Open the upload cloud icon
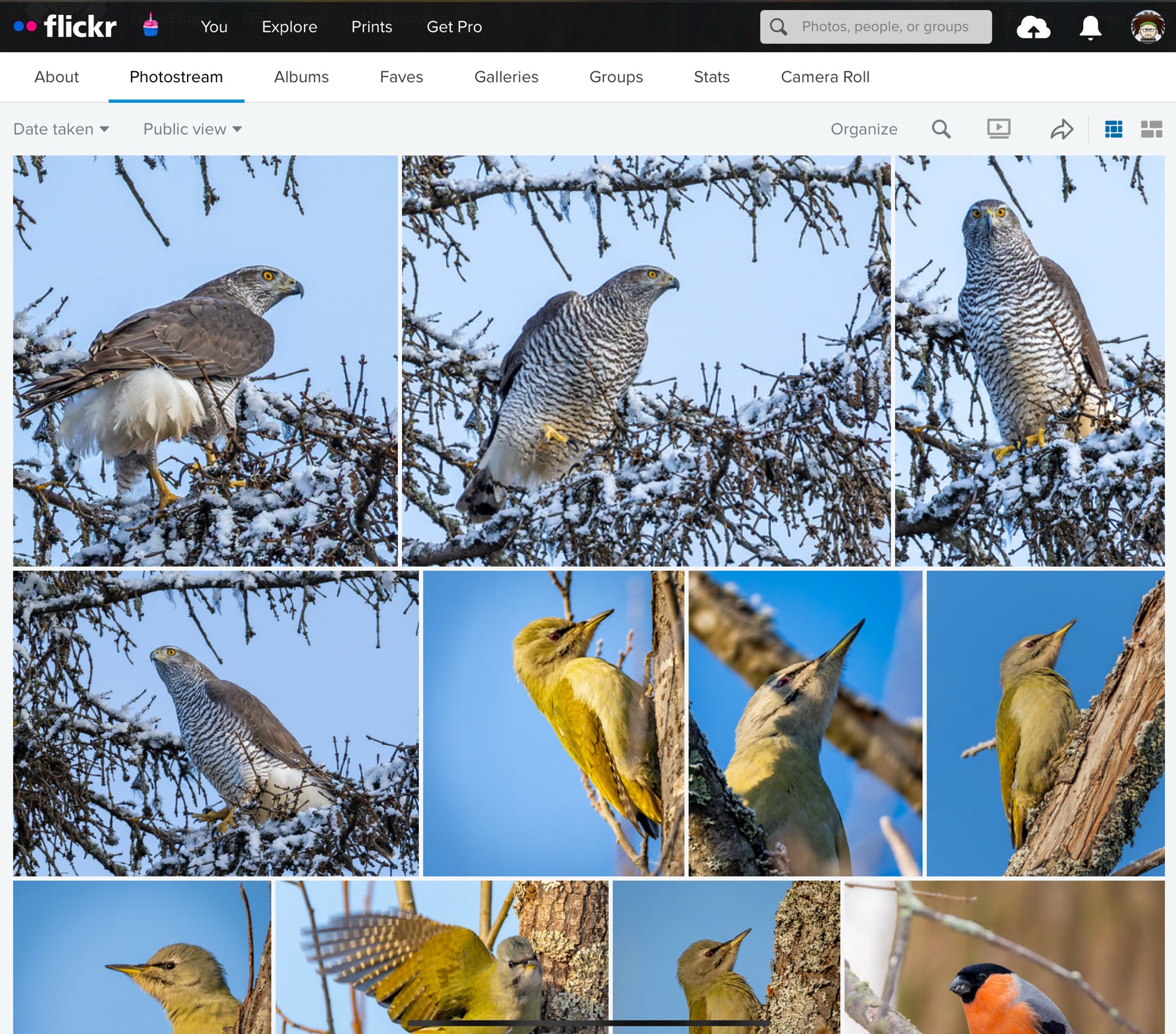The width and height of the screenshot is (1176, 1034). pos(1033,28)
